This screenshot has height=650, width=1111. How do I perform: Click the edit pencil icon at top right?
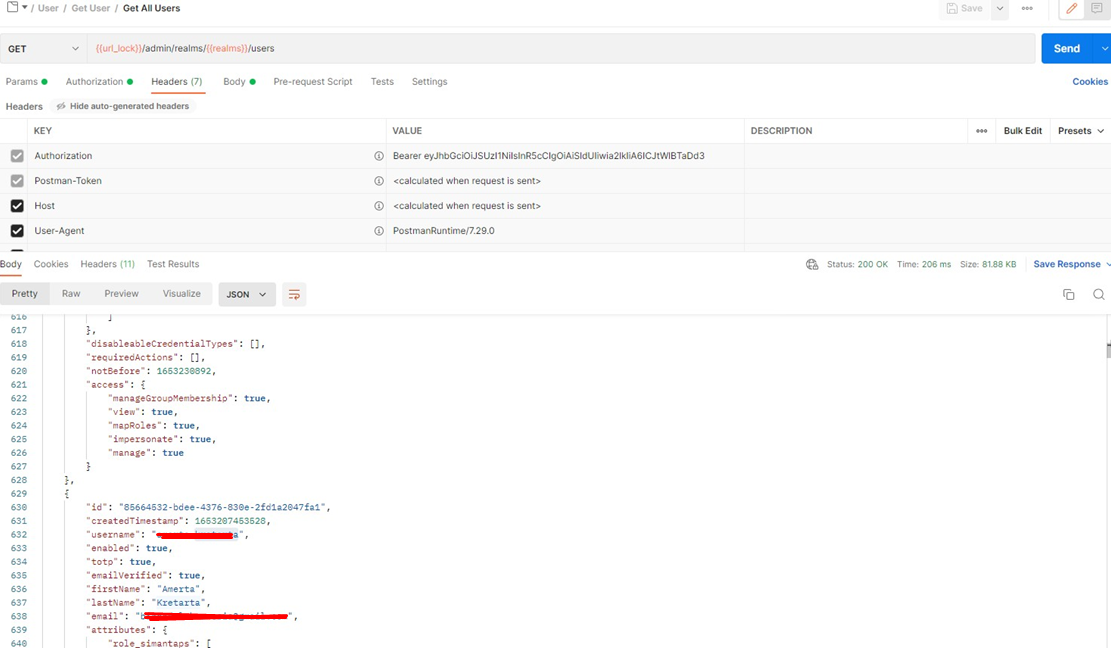tap(1071, 9)
